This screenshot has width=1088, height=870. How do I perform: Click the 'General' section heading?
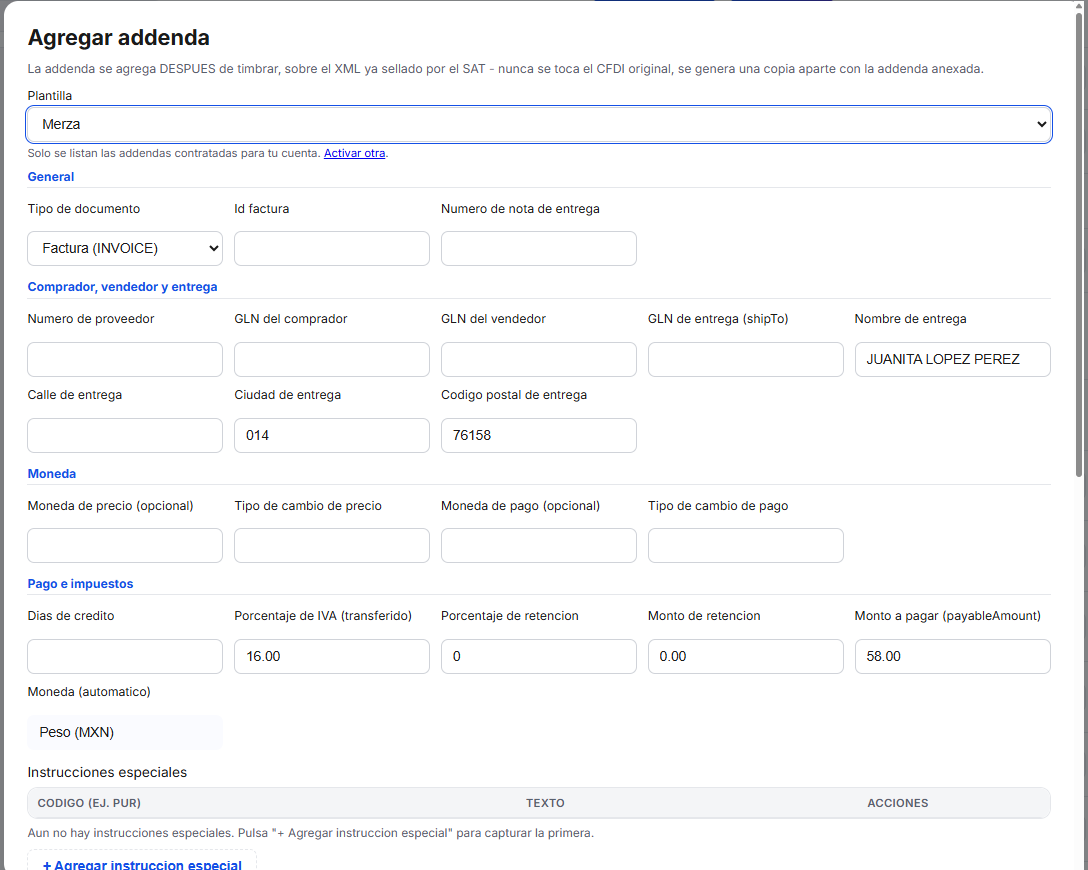coord(51,177)
